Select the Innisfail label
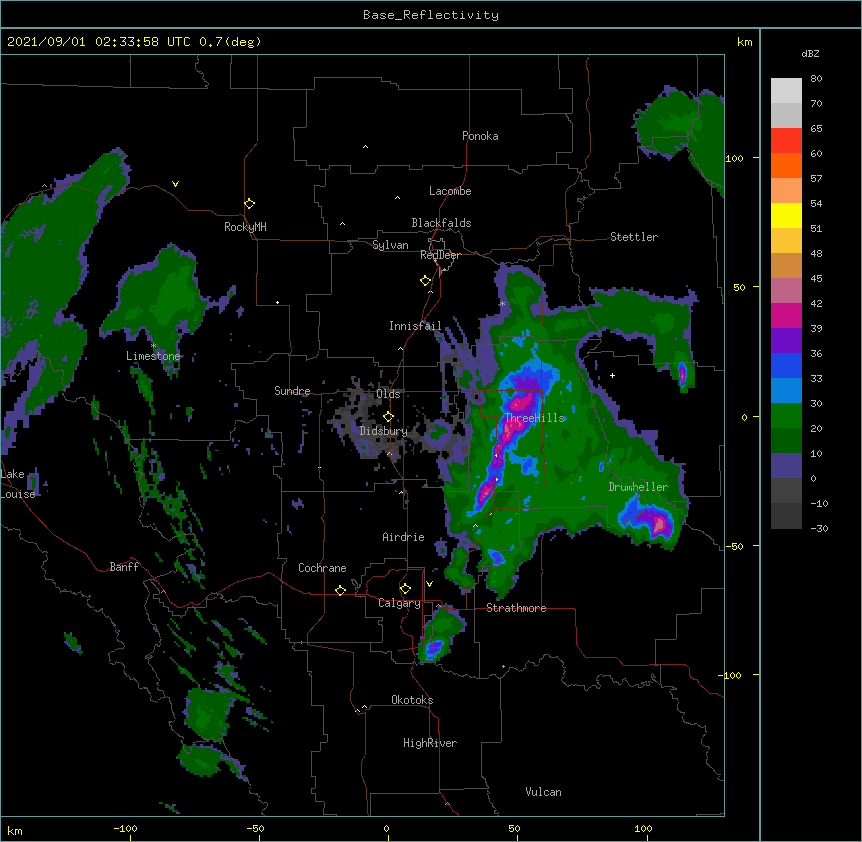Screen dimensions: 862x842 coord(415,326)
